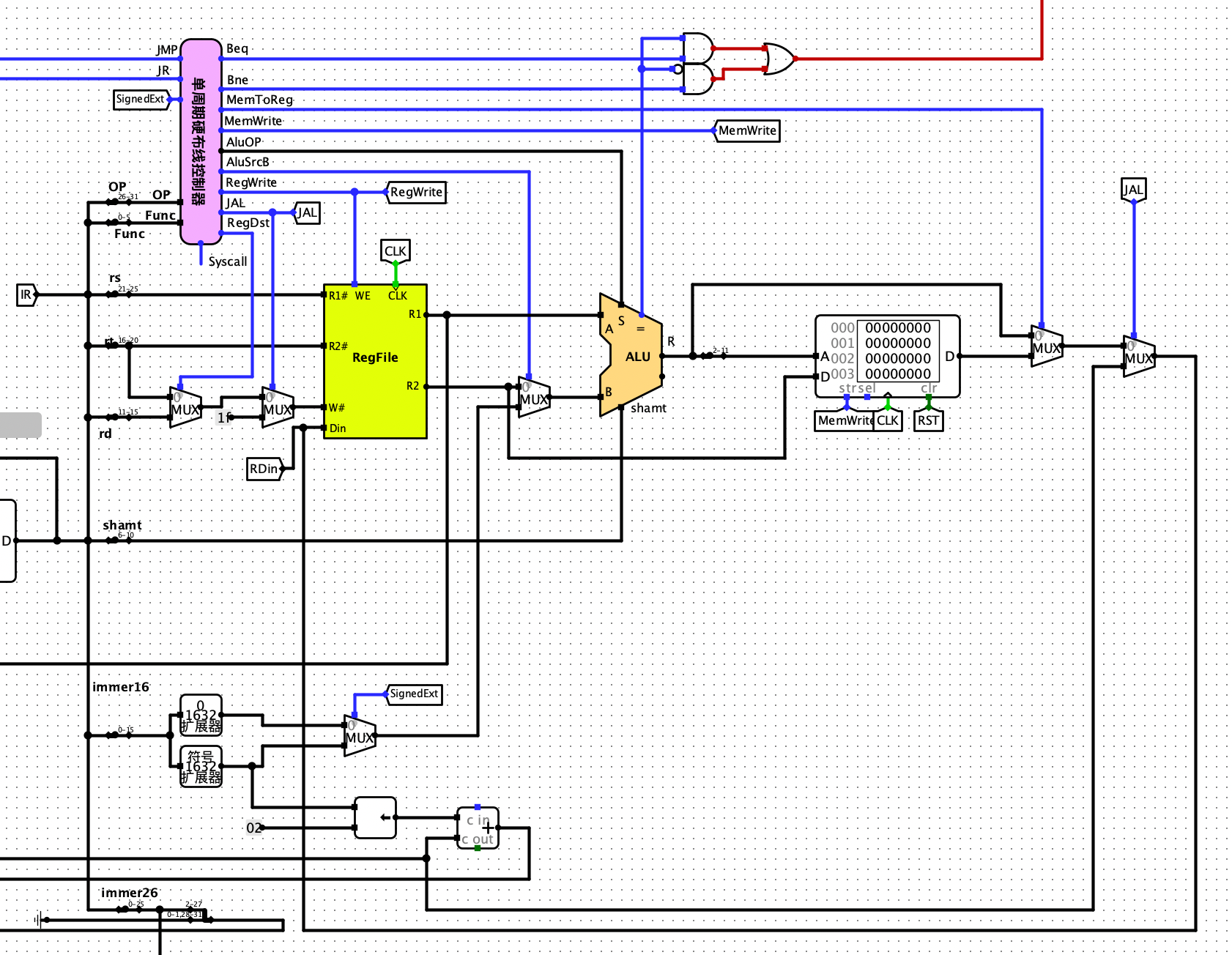Click the Bne output label
Screen dimensions: 1232x955
[x=237, y=80]
